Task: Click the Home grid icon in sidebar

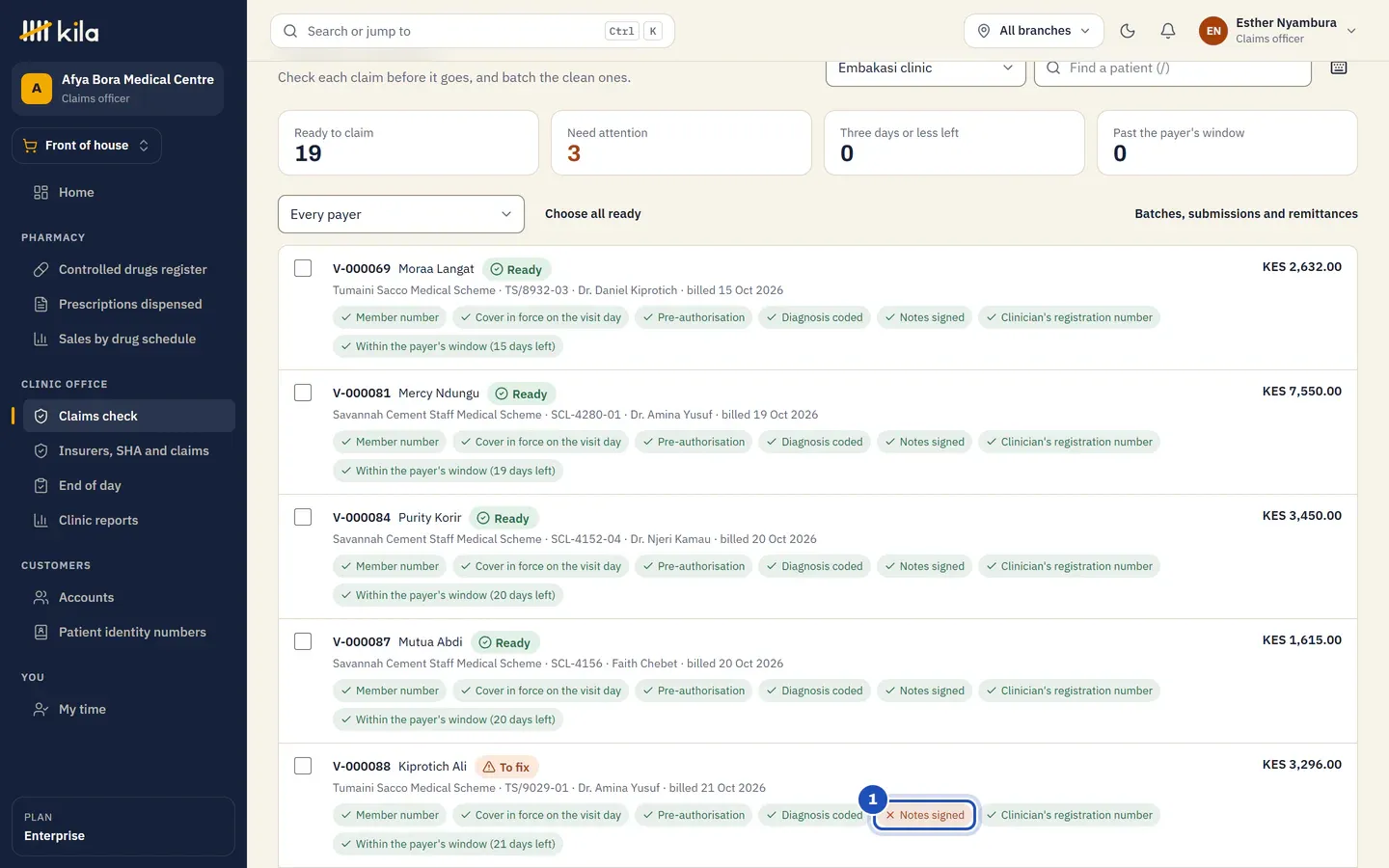Action: click(x=41, y=192)
